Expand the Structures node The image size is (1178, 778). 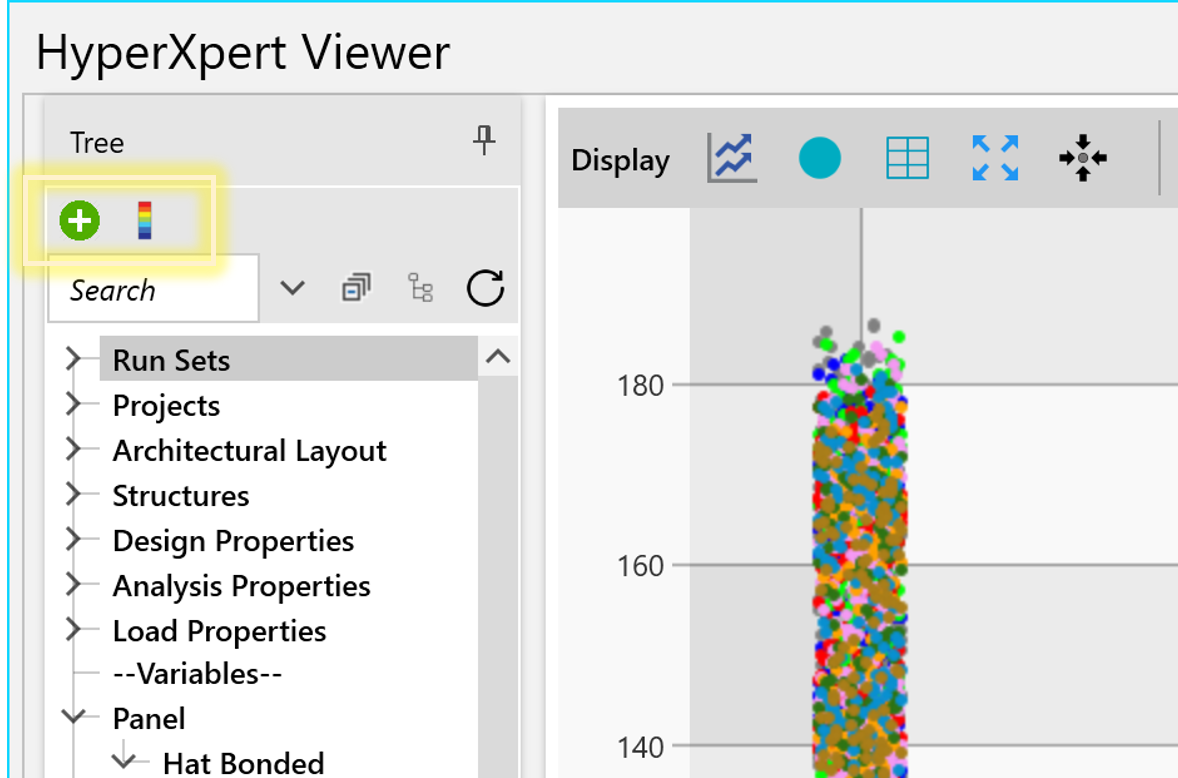click(x=73, y=494)
